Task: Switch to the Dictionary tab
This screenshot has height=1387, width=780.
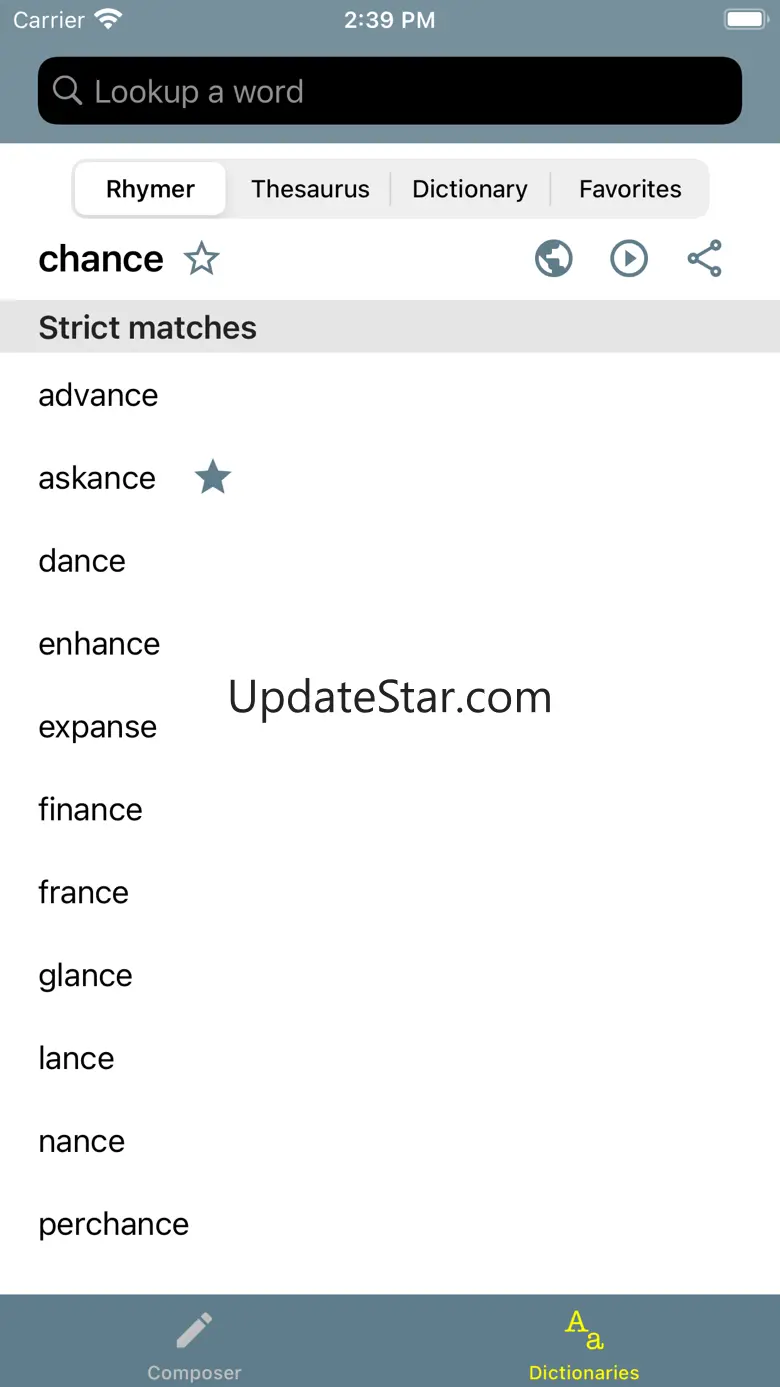Action: [x=470, y=189]
